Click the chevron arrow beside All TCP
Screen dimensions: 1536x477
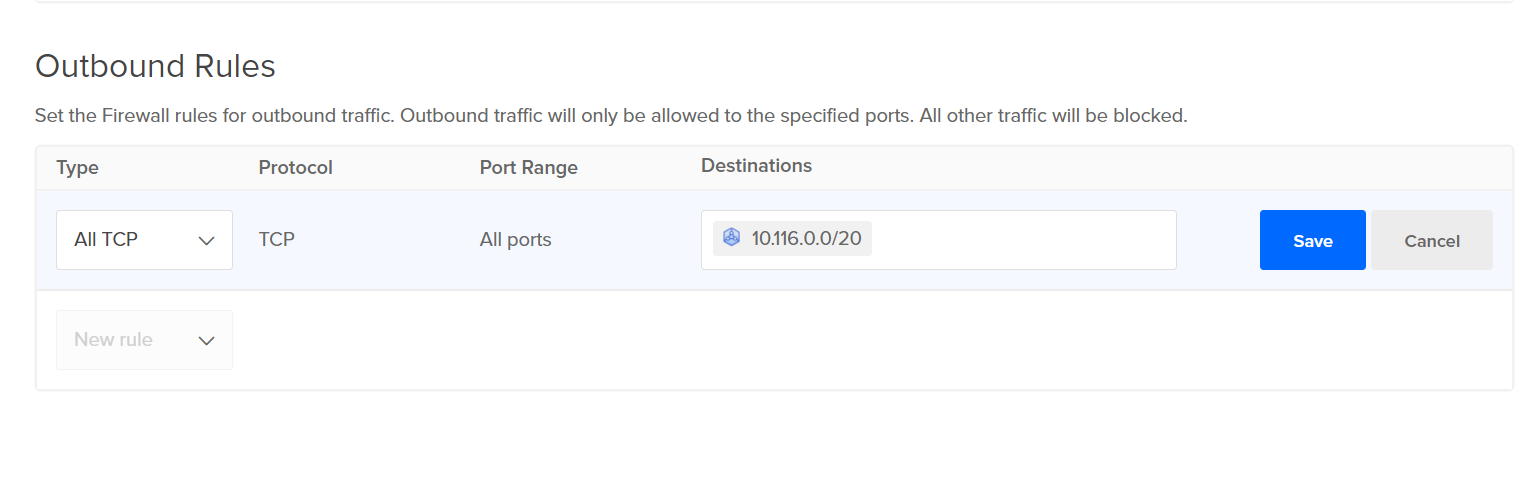(207, 240)
